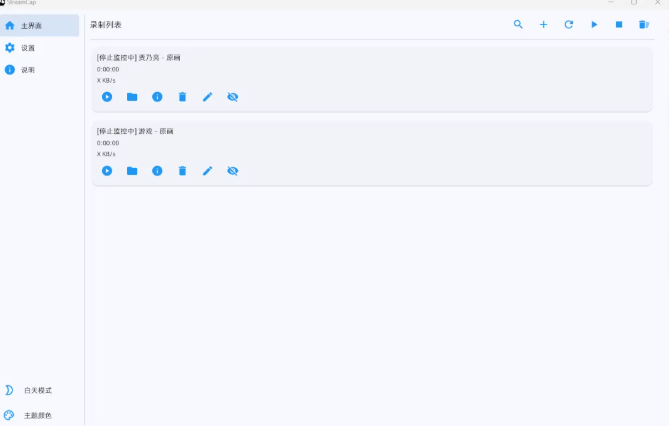The width and height of the screenshot is (669, 426).
Task: Edit the 游戏 recording settings
Action: [x=207, y=171]
